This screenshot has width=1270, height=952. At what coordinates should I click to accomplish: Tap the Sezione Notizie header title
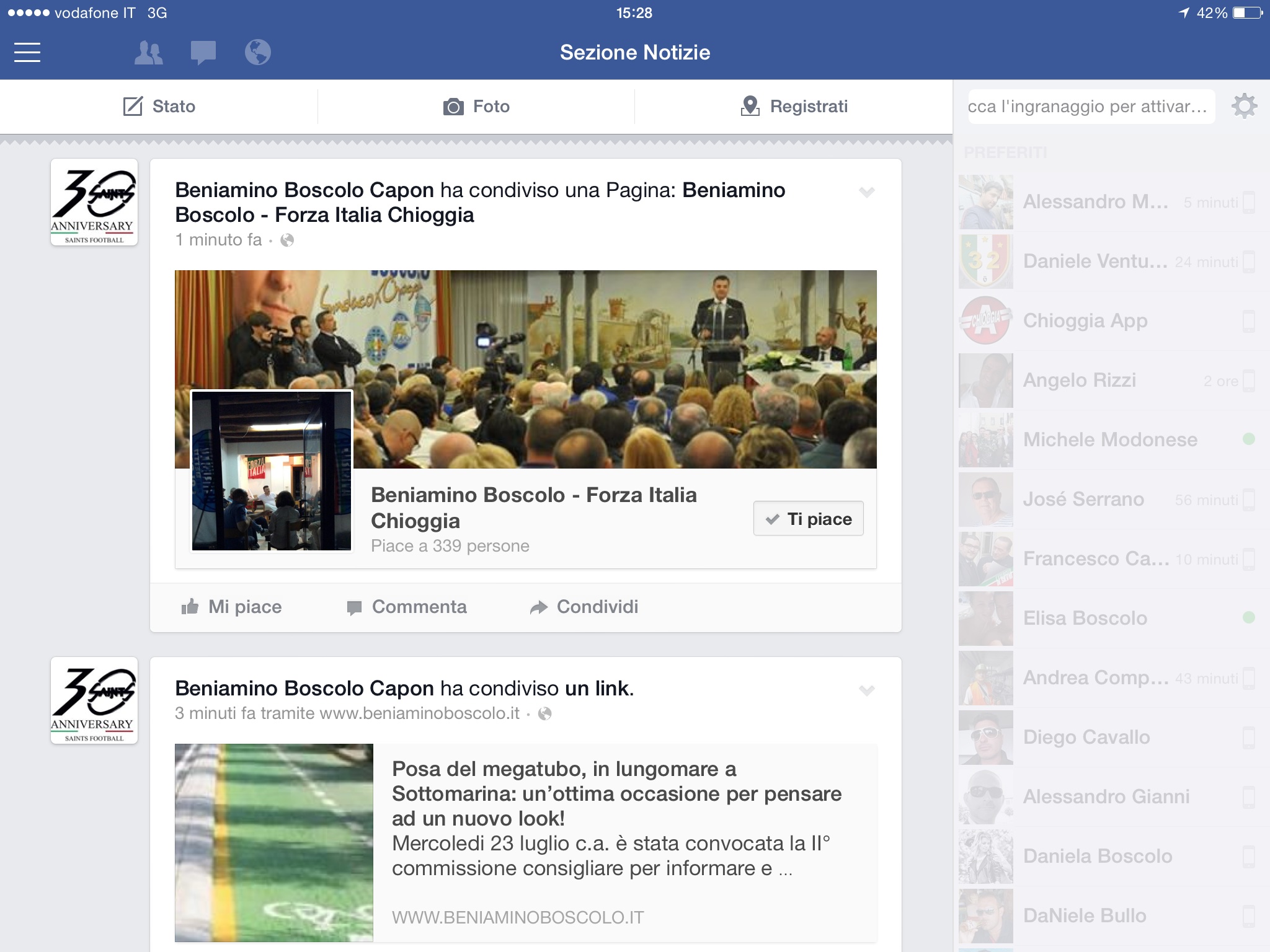(x=635, y=53)
